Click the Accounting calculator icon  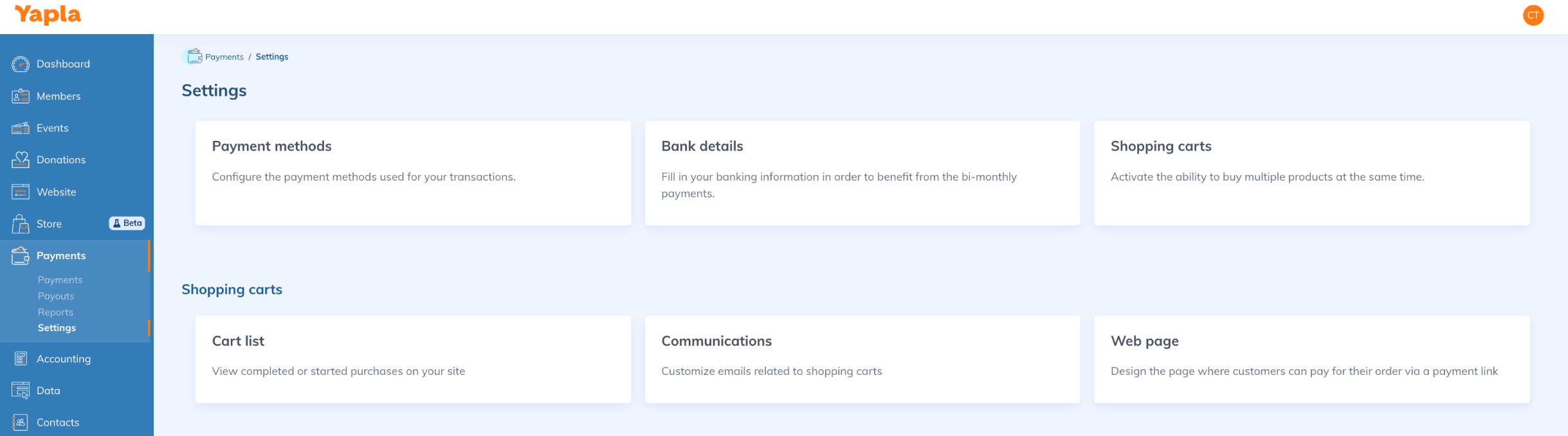pyautogui.click(x=21, y=359)
